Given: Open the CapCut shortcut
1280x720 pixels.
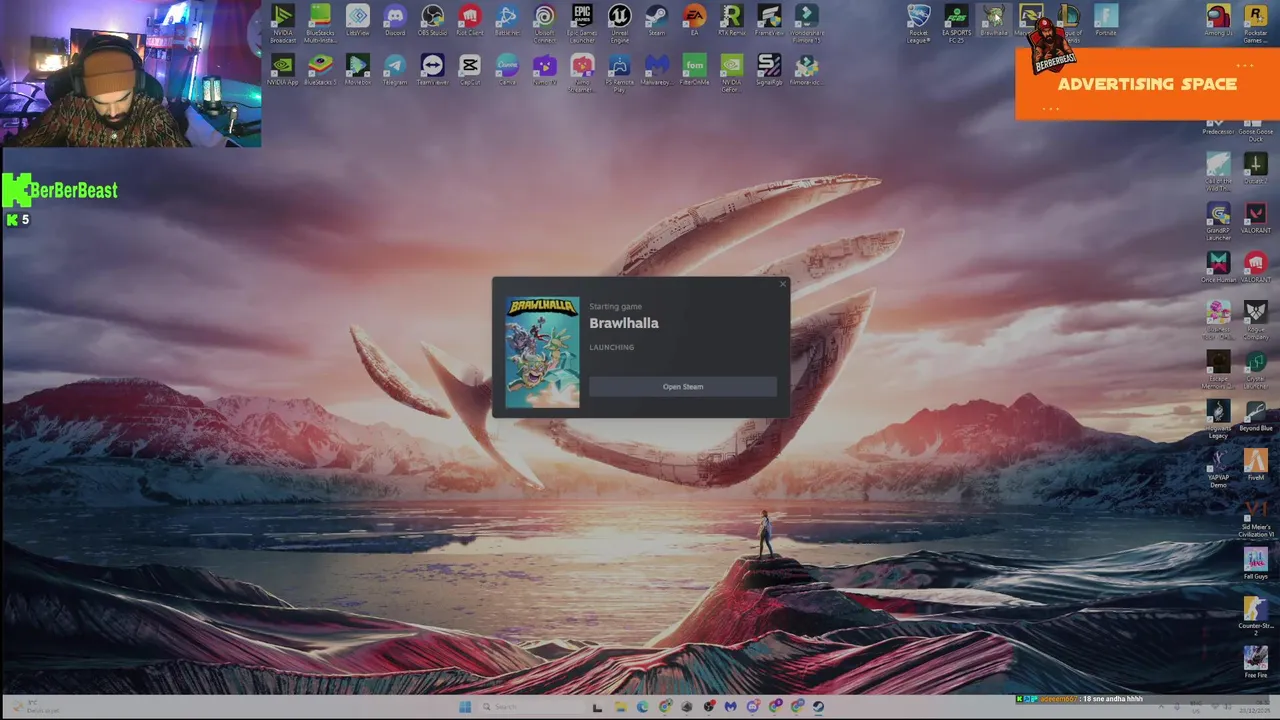Looking at the screenshot, I should [469, 69].
